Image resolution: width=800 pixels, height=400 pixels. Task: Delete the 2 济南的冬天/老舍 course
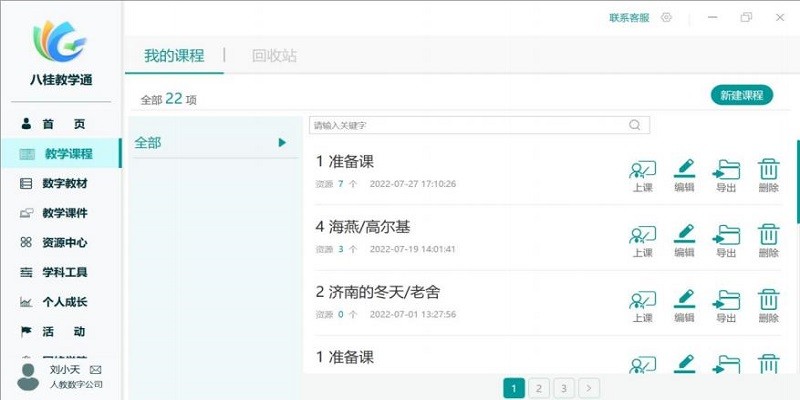point(768,307)
